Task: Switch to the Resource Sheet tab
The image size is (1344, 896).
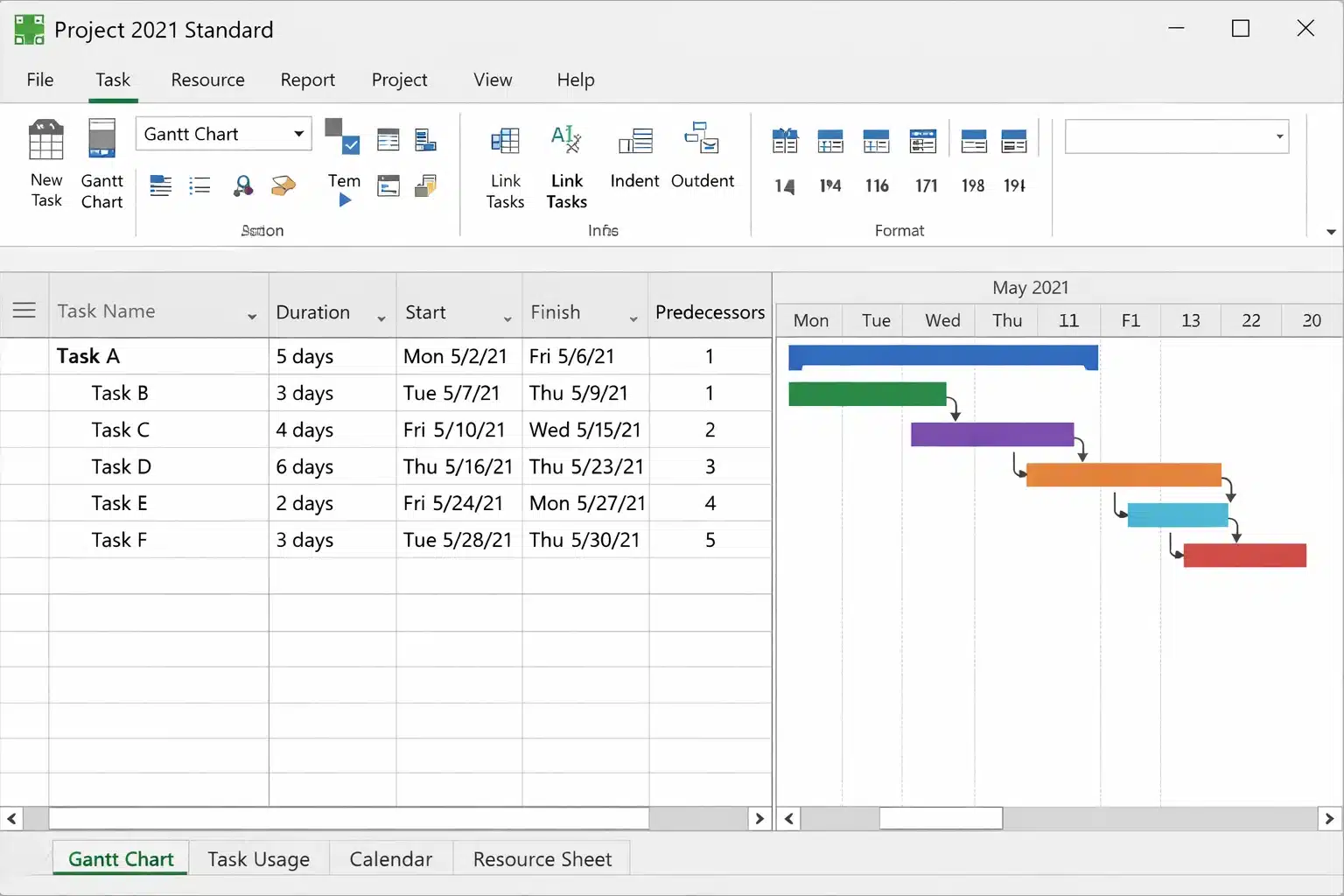Action: [x=541, y=858]
